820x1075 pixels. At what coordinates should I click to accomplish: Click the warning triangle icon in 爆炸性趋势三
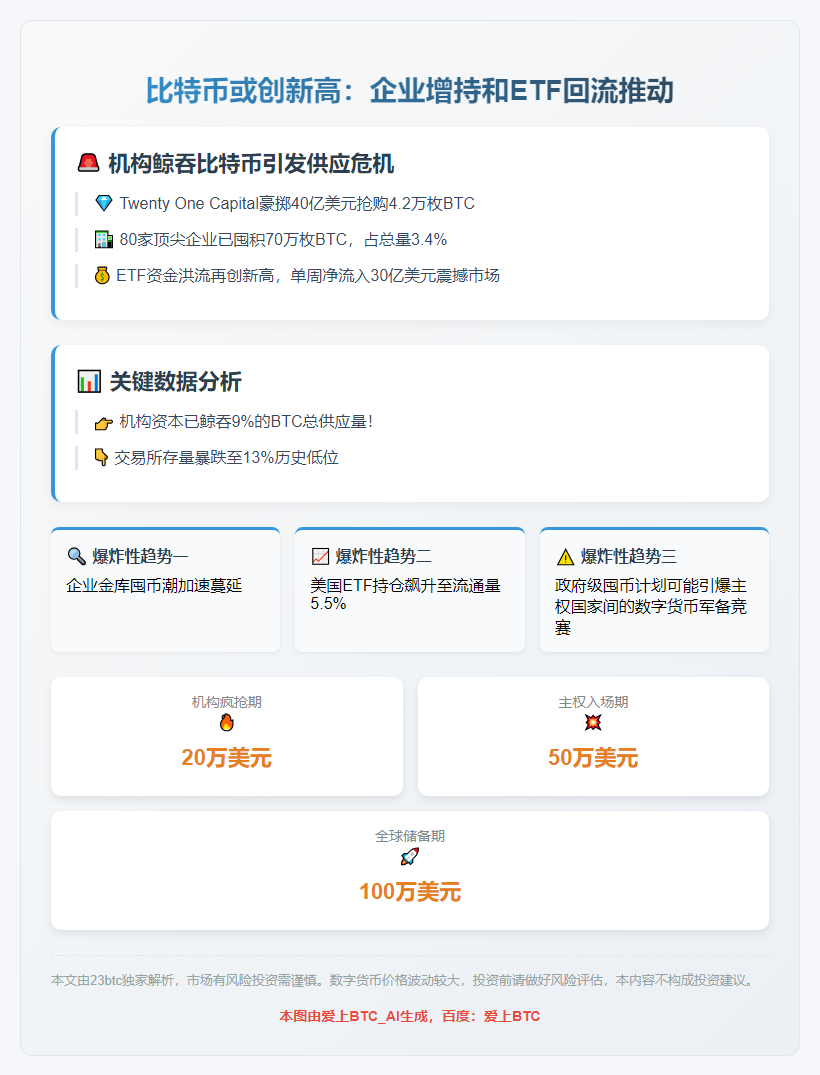566,557
